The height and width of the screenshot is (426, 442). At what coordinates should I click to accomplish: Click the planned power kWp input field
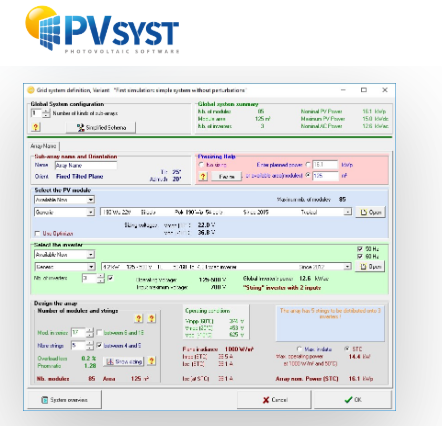(x=325, y=165)
